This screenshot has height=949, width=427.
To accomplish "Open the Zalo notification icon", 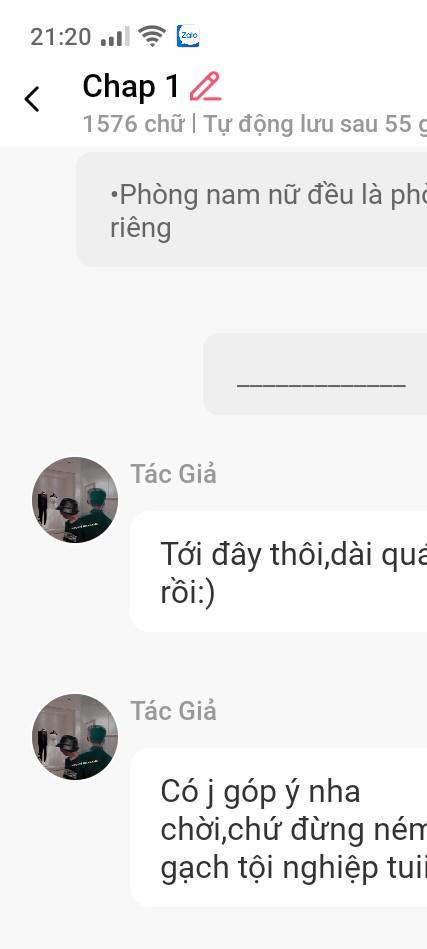I will (187, 36).
